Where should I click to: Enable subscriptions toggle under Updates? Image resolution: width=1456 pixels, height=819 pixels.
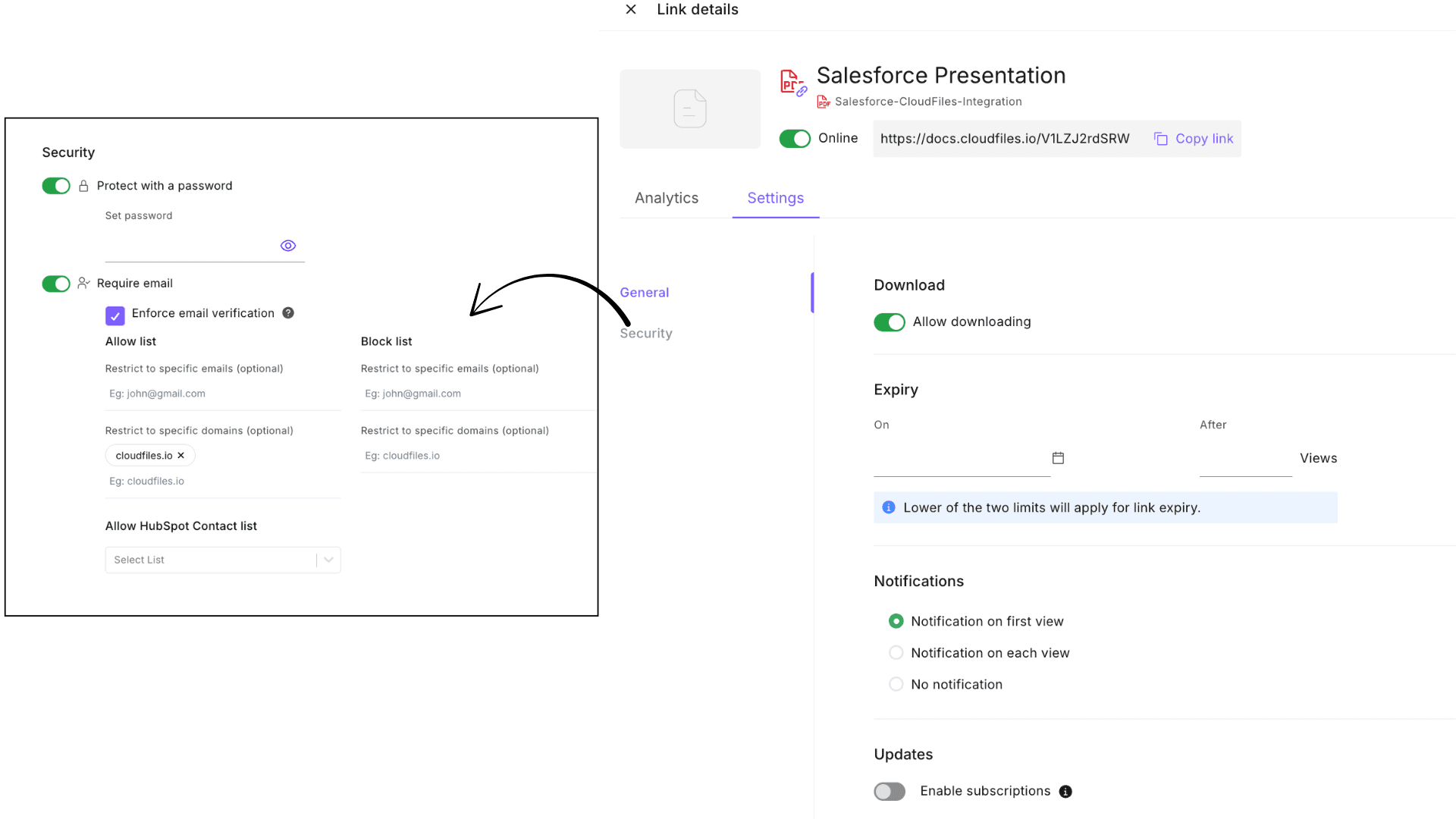(890, 792)
